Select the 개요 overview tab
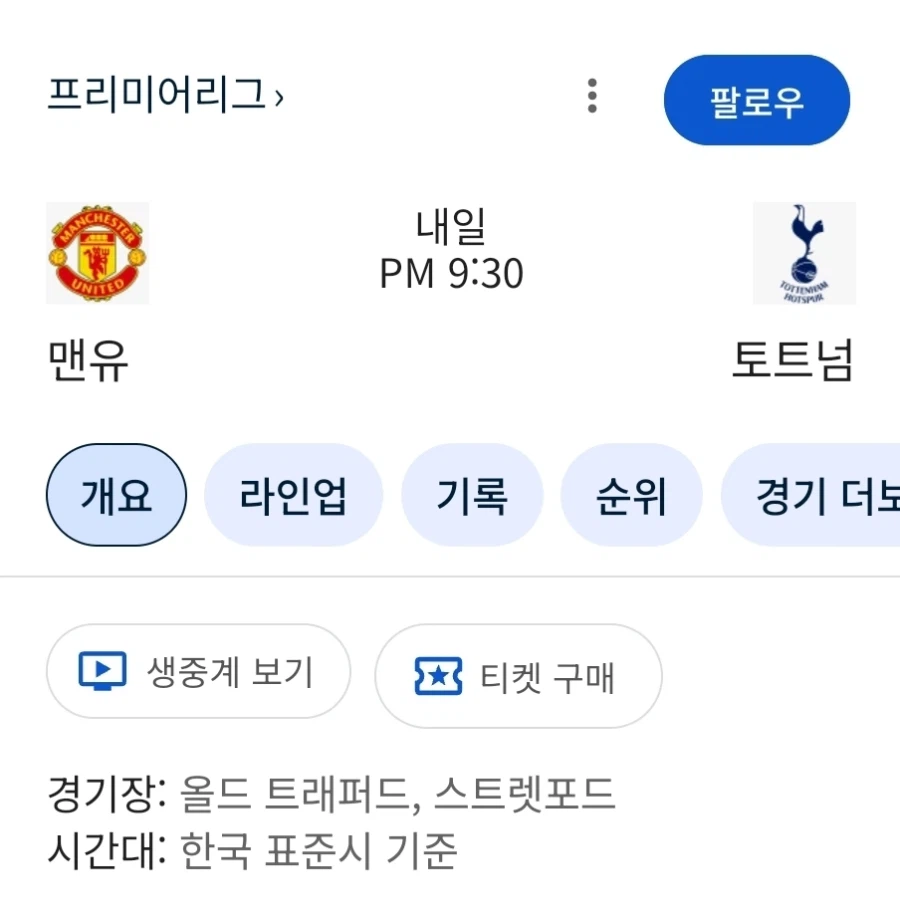 tap(116, 495)
